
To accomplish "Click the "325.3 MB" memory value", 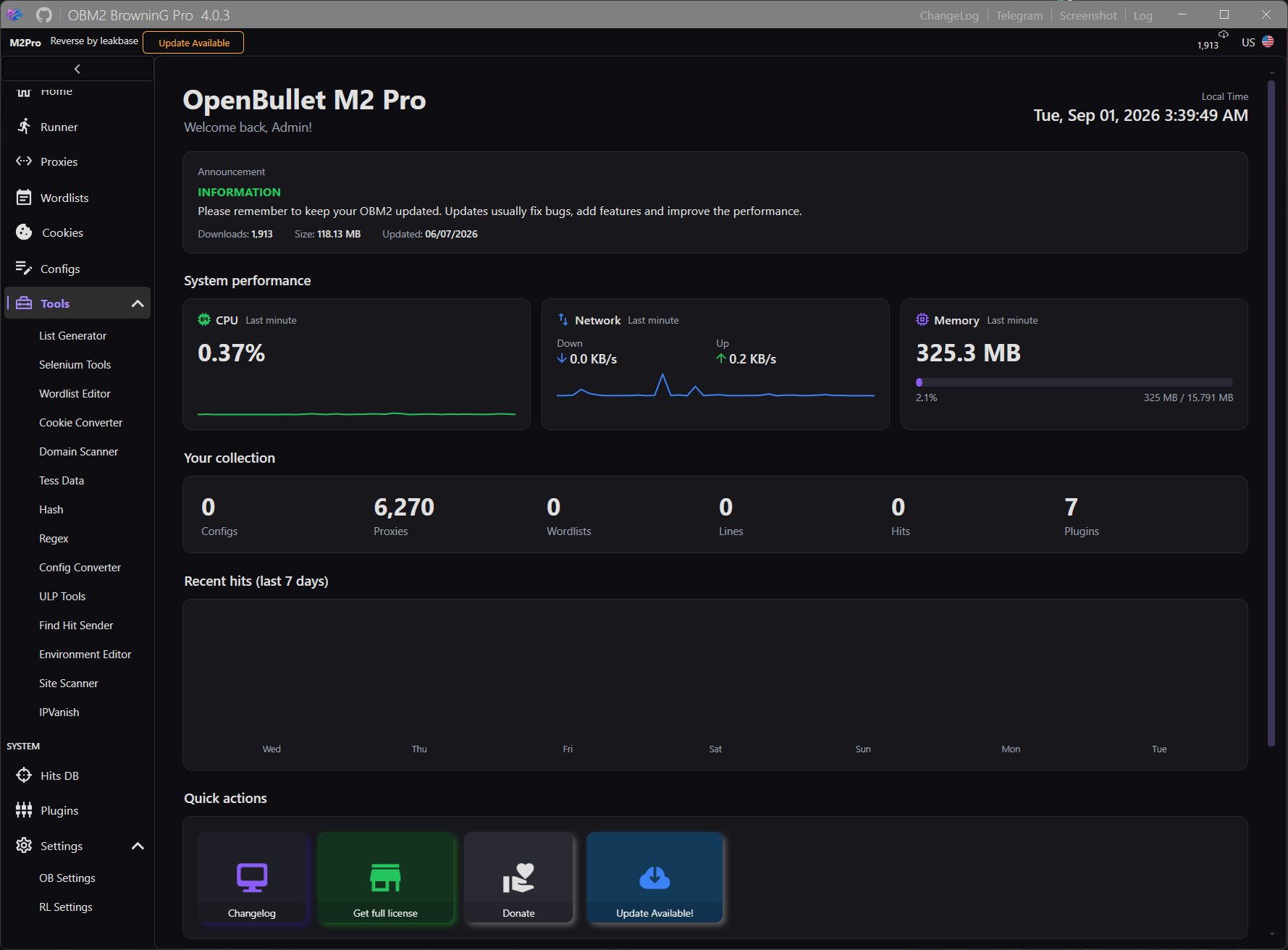I will pos(969,353).
